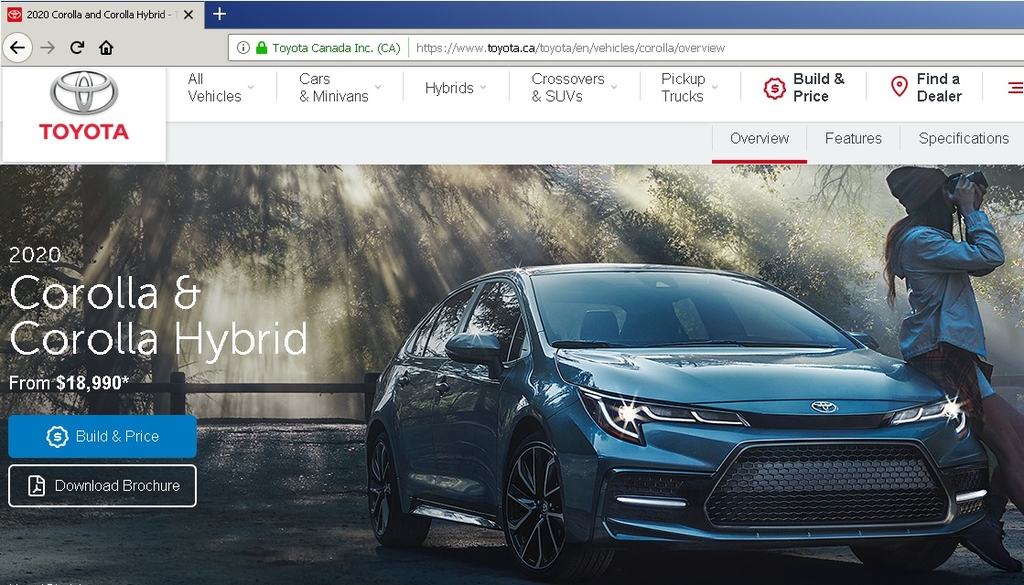Click the Toyota logo to go home
This screenshot has width=1024, height=585.
pyautogui.click(x=84, y=106)
